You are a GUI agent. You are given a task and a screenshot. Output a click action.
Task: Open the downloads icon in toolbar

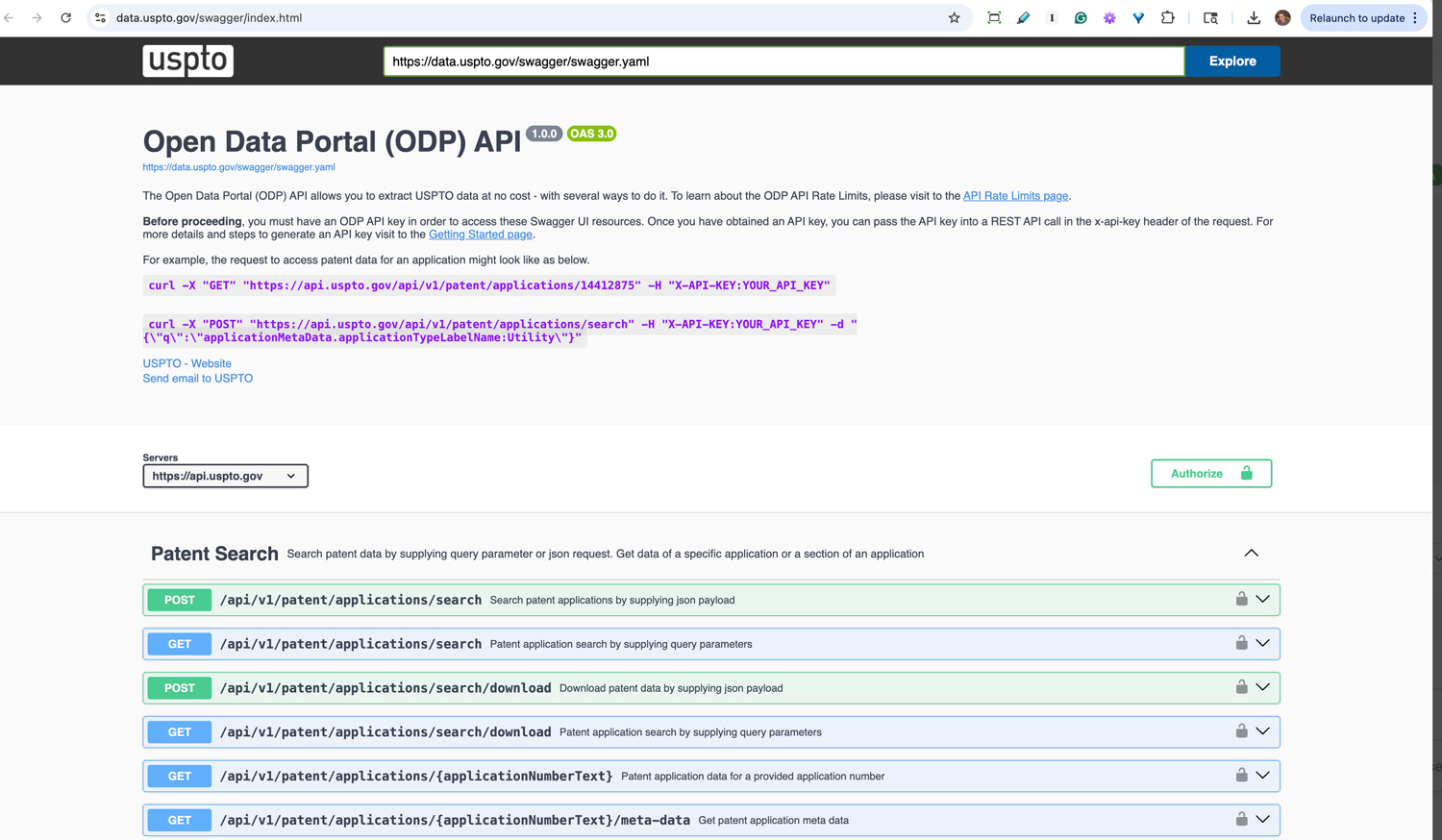[1254, 17]
